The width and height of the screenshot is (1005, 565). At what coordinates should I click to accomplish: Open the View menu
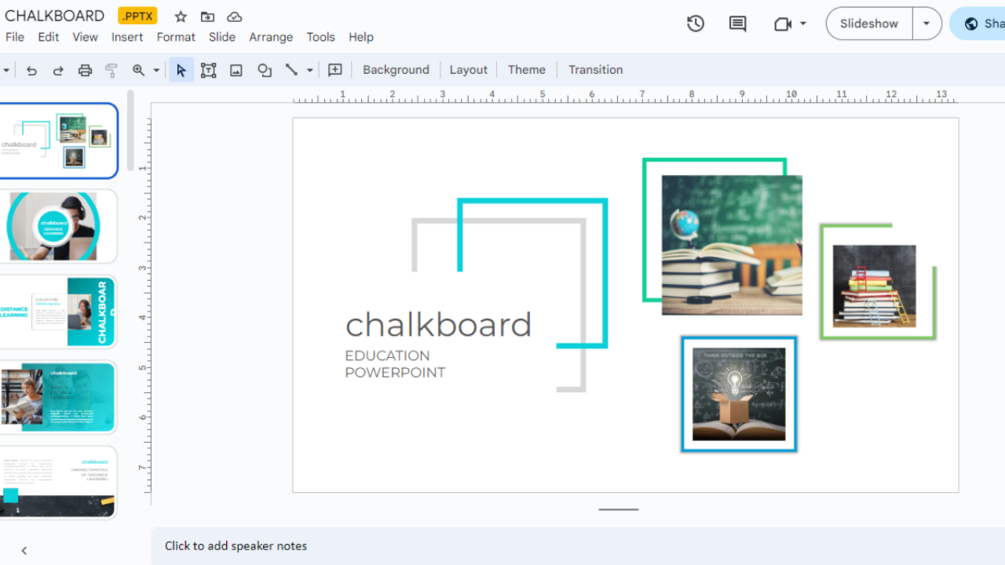[x=85, y=37]
